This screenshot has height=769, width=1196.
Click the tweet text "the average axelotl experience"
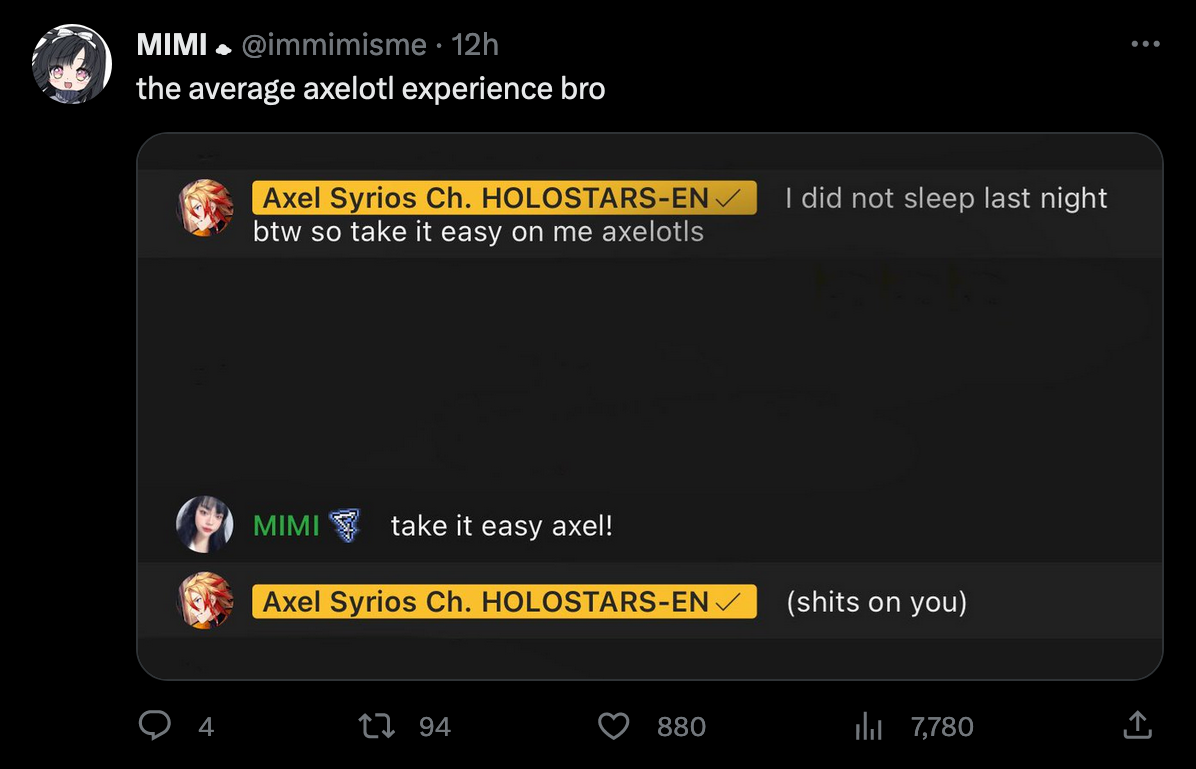tap(370, 89)
